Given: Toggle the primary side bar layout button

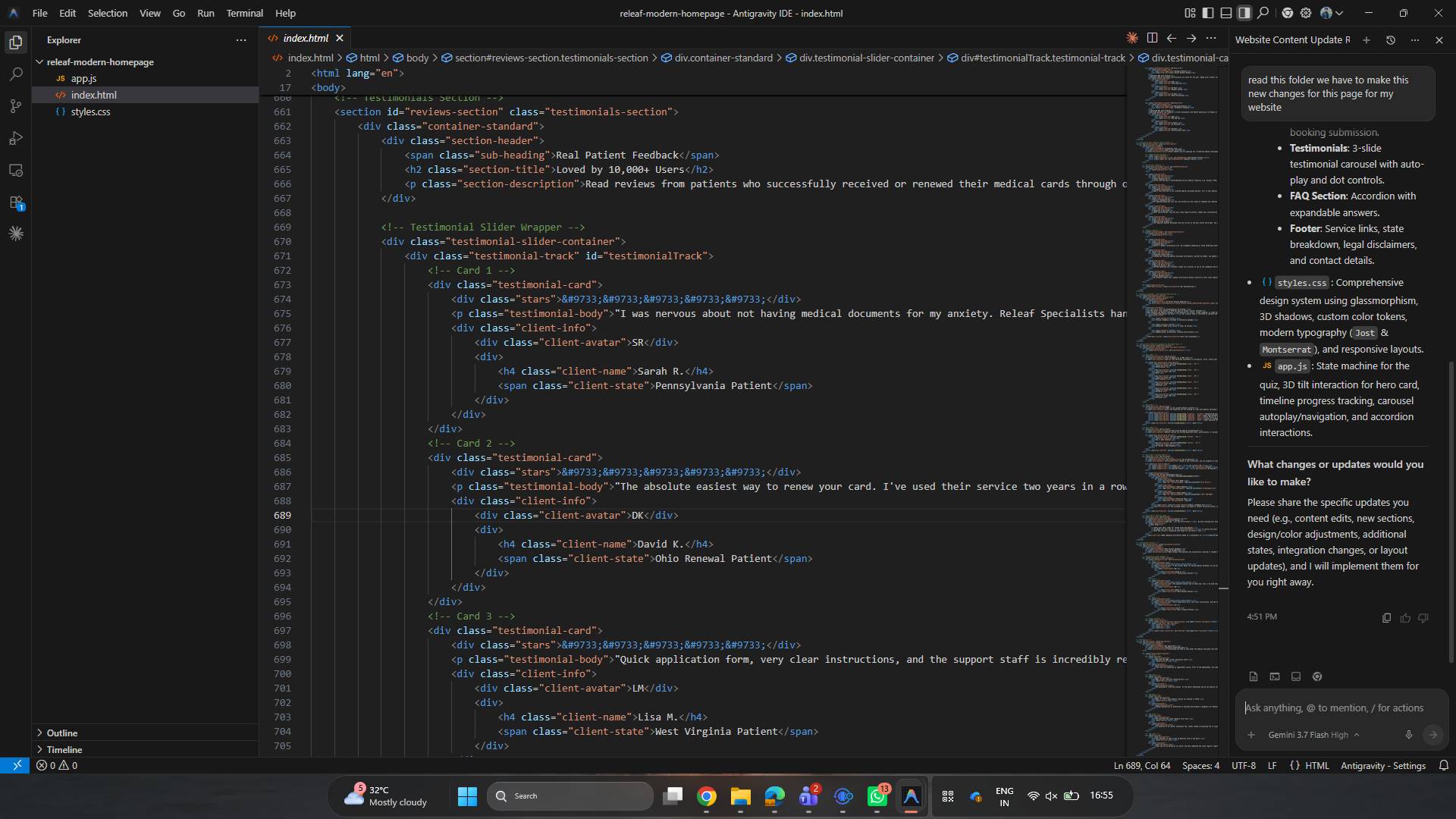Looking at the screenshot, I should click(x=1208, y=13).
